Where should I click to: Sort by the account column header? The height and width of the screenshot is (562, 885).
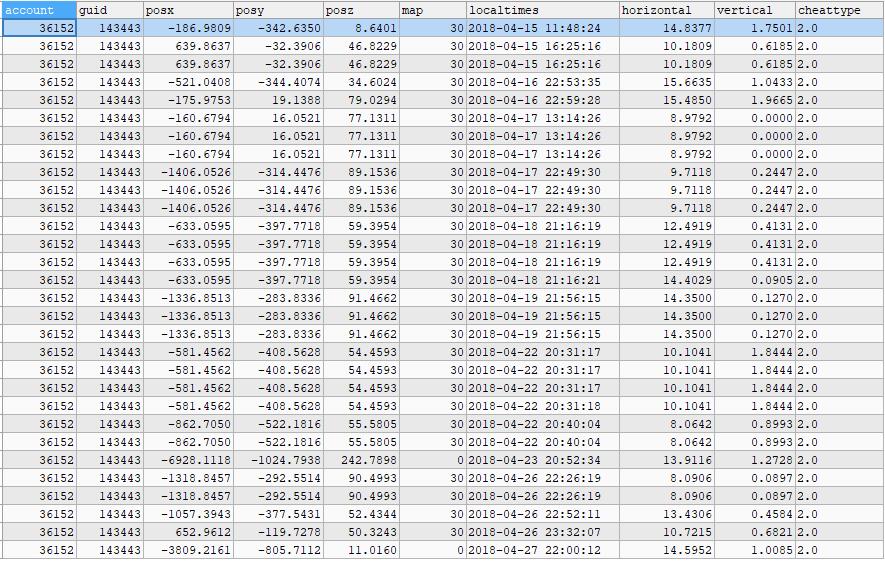pyautogui.click(x=38, y=10)
